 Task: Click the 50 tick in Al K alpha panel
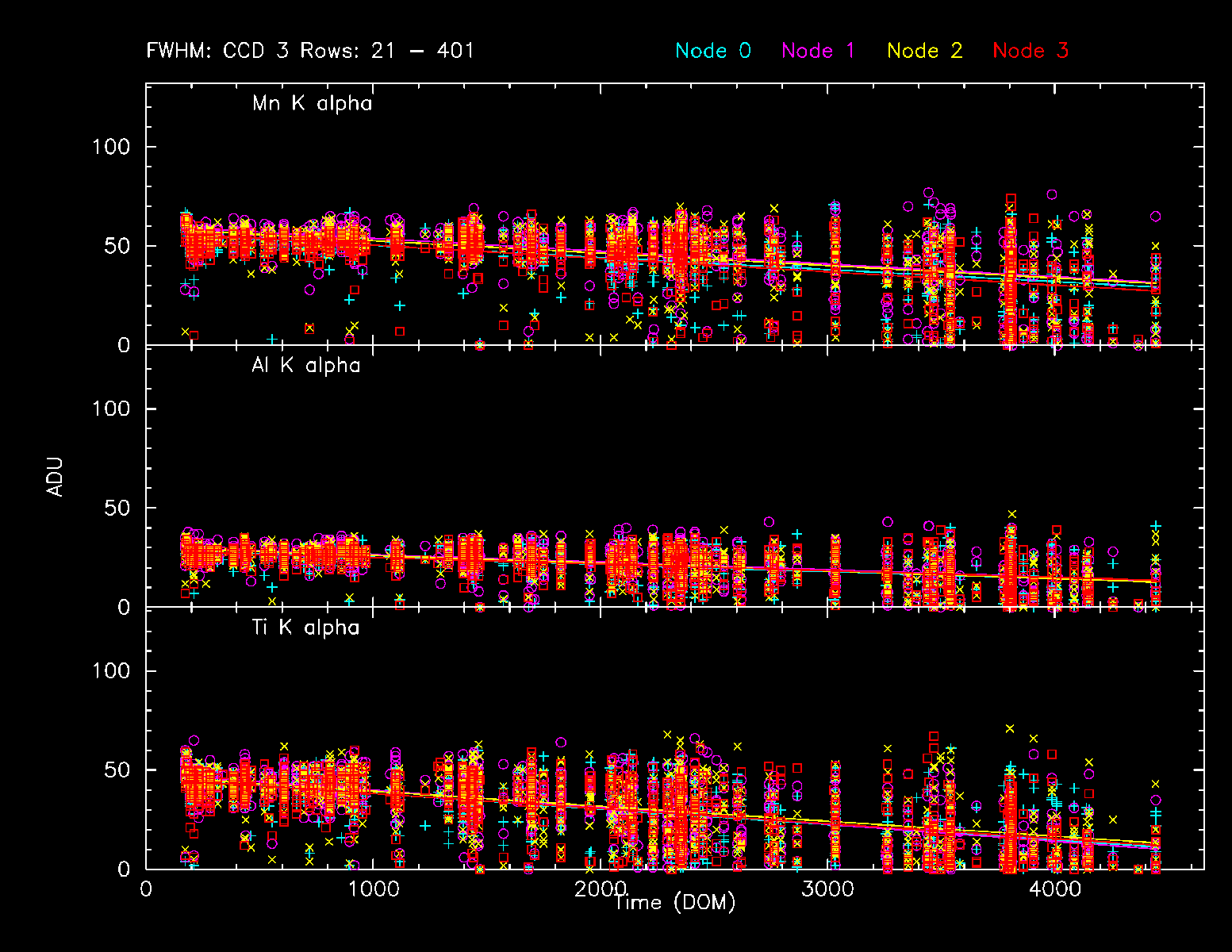(117, 508)
